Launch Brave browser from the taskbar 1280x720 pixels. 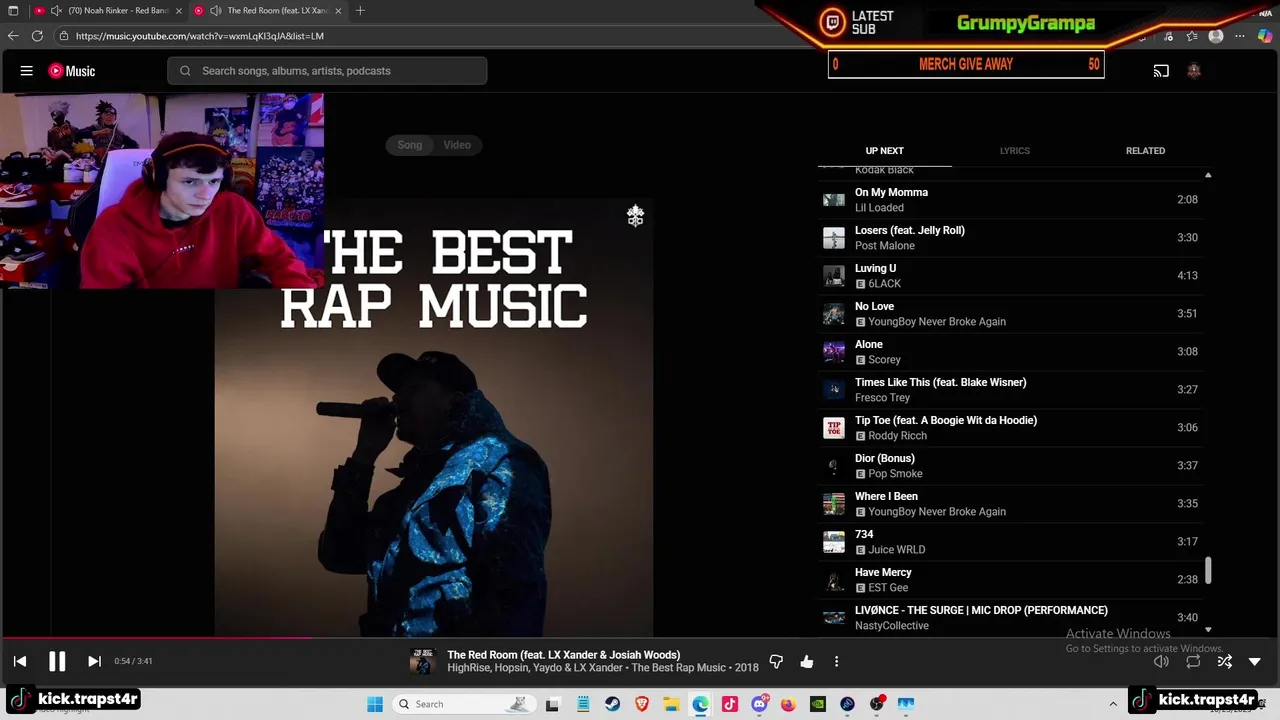click(641, 704)
